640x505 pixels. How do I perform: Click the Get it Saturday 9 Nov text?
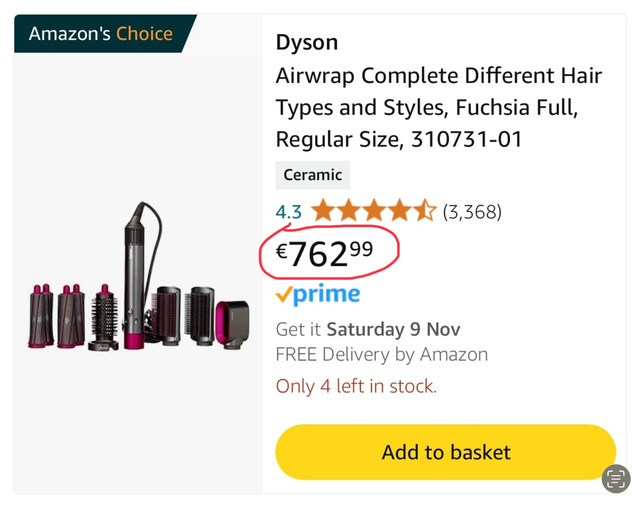367,329
